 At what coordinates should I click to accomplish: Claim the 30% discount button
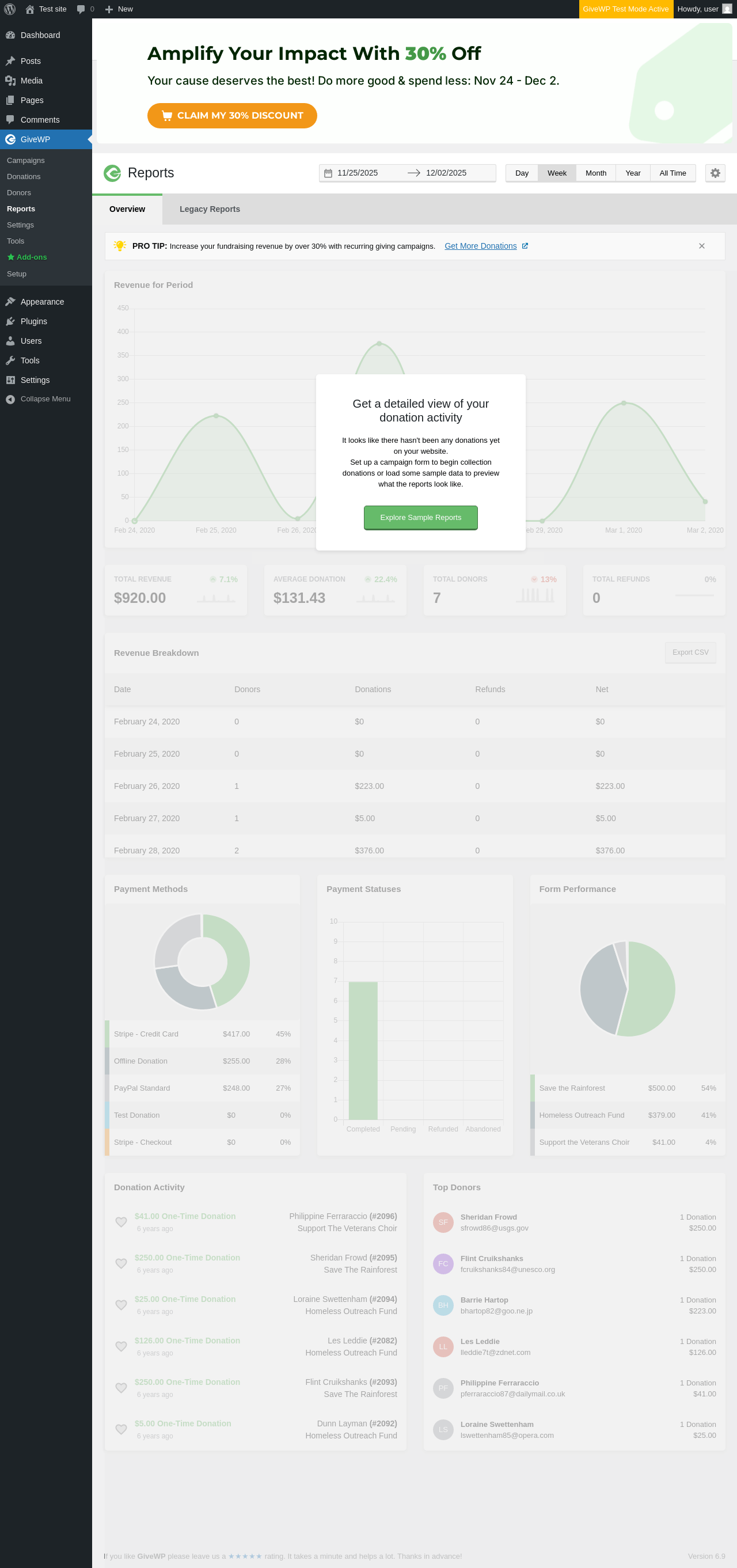(232, 116)
